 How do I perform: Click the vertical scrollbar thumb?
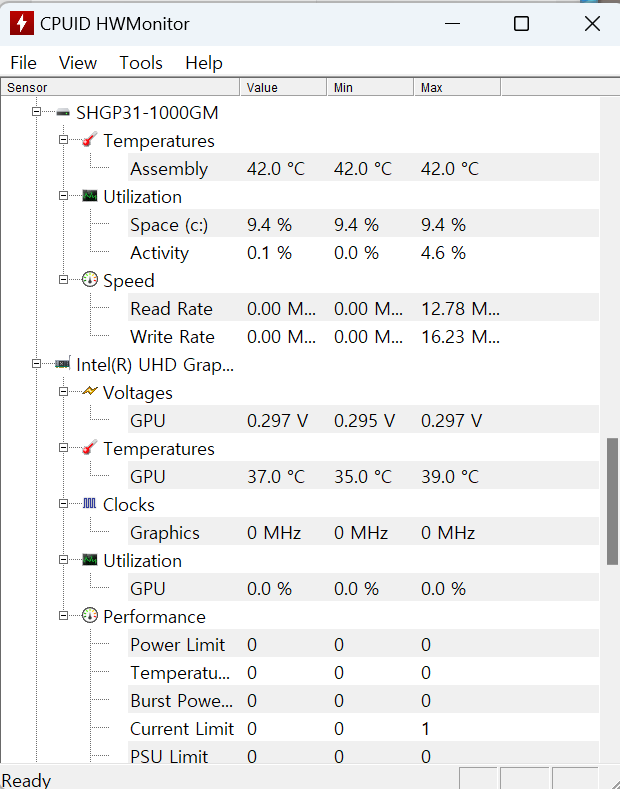[612, 500]
